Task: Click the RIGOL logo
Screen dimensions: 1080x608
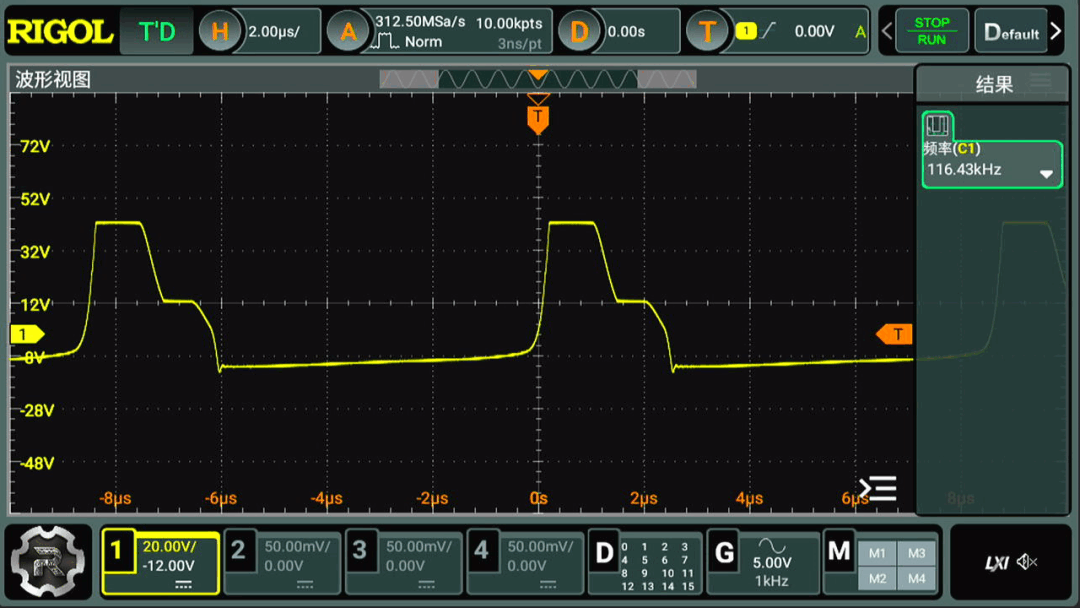Action: pos(60,32)
